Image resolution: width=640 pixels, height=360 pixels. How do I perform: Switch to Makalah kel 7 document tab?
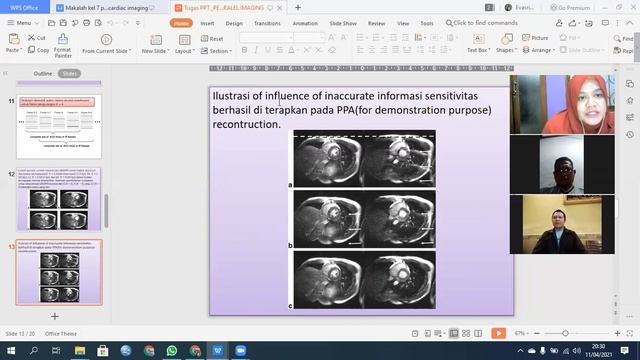pyautogui.click(x=105, y=8)
